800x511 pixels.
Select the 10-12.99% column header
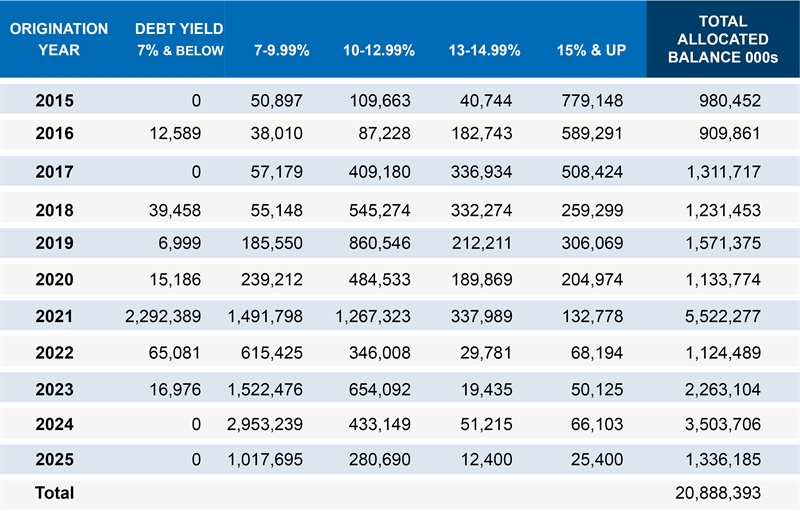click(379, 50)
